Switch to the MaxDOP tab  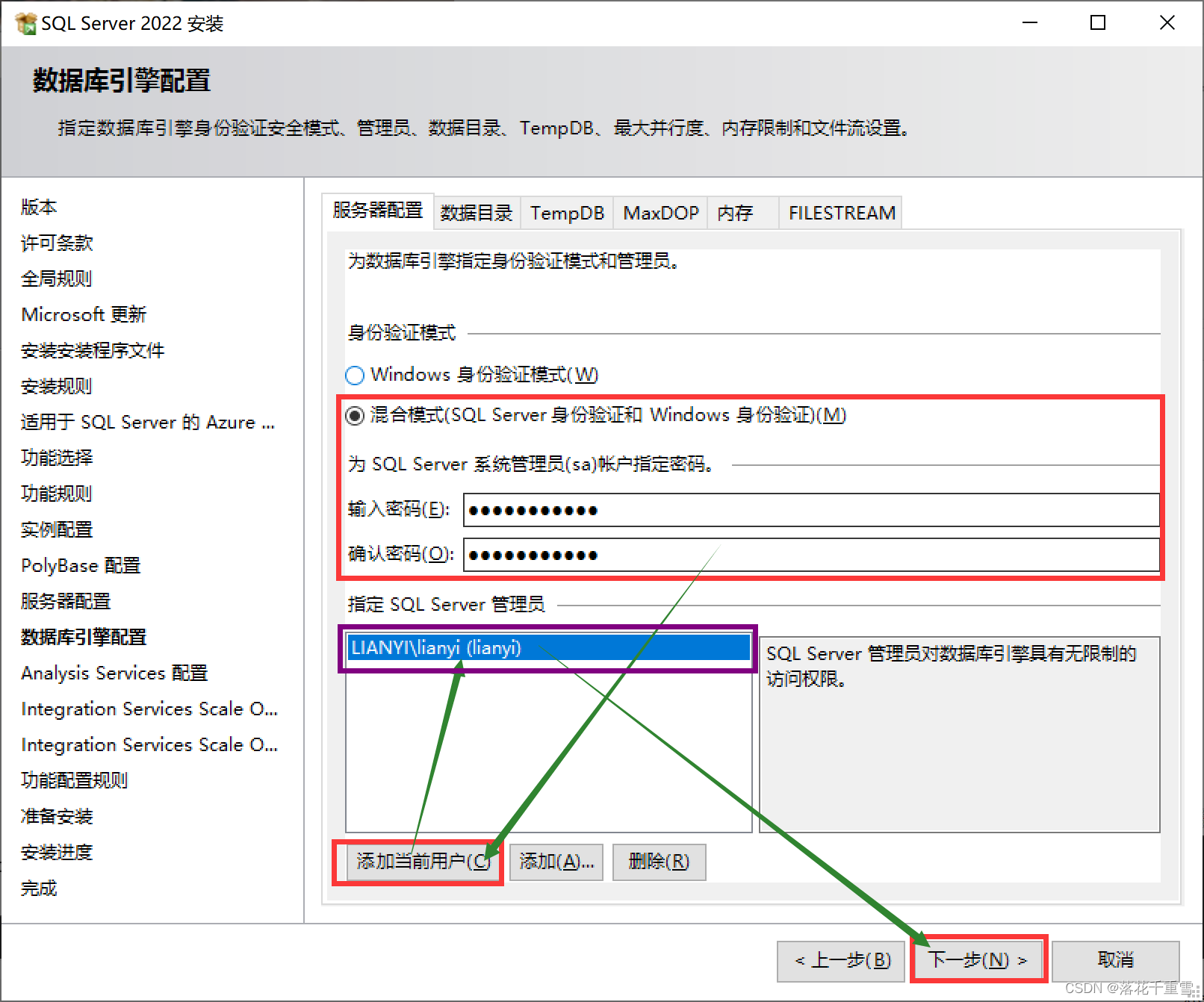(x=661, y=213)
